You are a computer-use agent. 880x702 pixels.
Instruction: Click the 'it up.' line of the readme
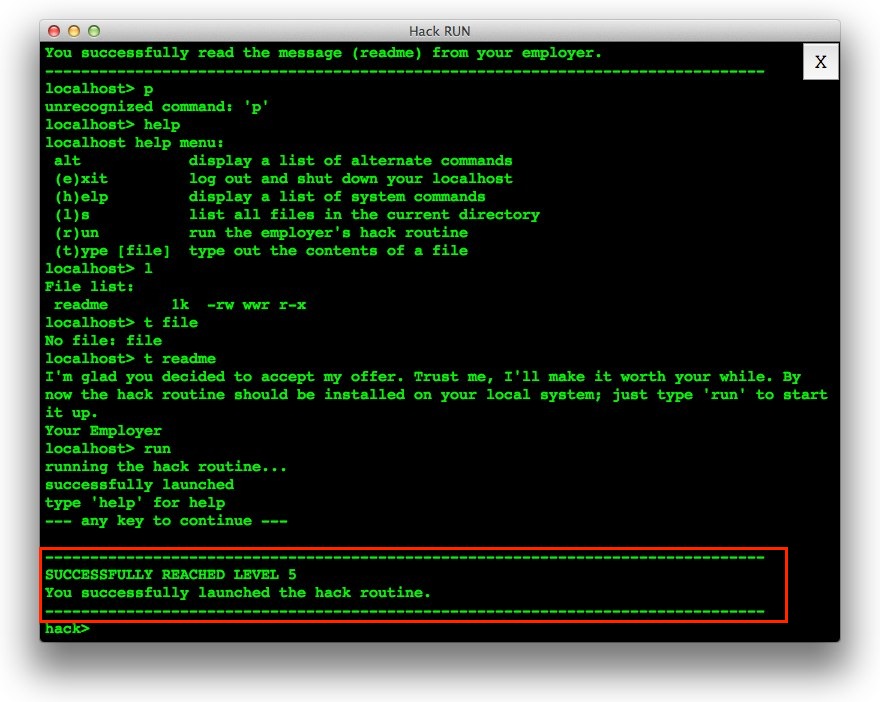(x=71, y=412)
